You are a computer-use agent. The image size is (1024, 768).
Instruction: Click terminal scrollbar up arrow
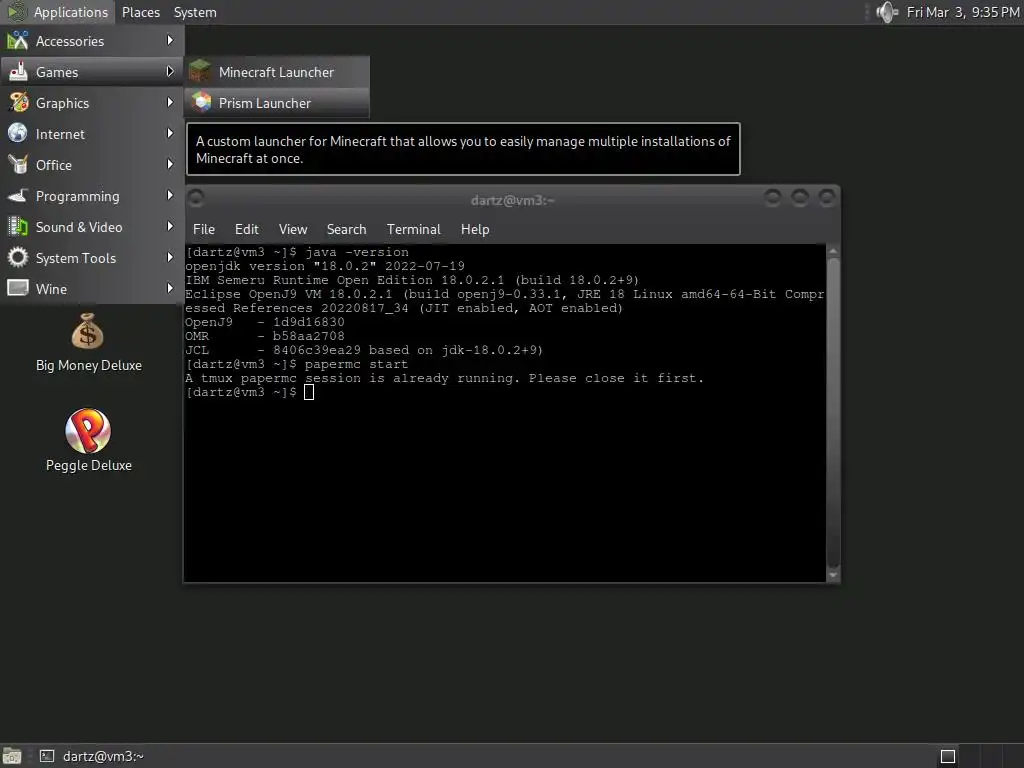(833, 251)
